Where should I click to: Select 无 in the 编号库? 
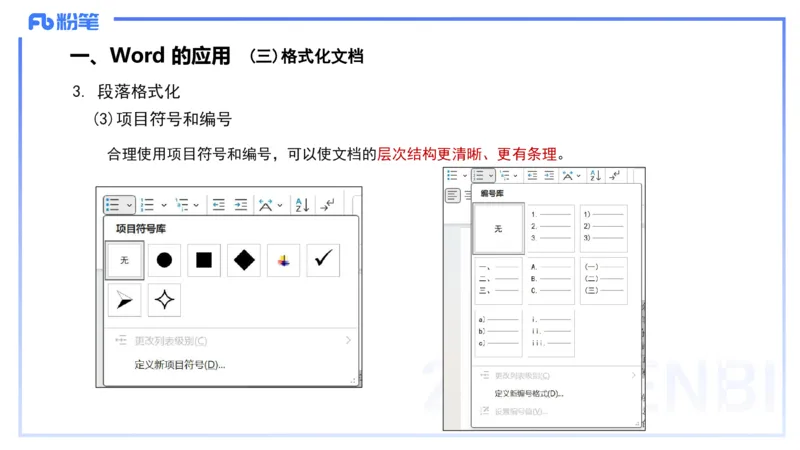click(x=498, y=229)
